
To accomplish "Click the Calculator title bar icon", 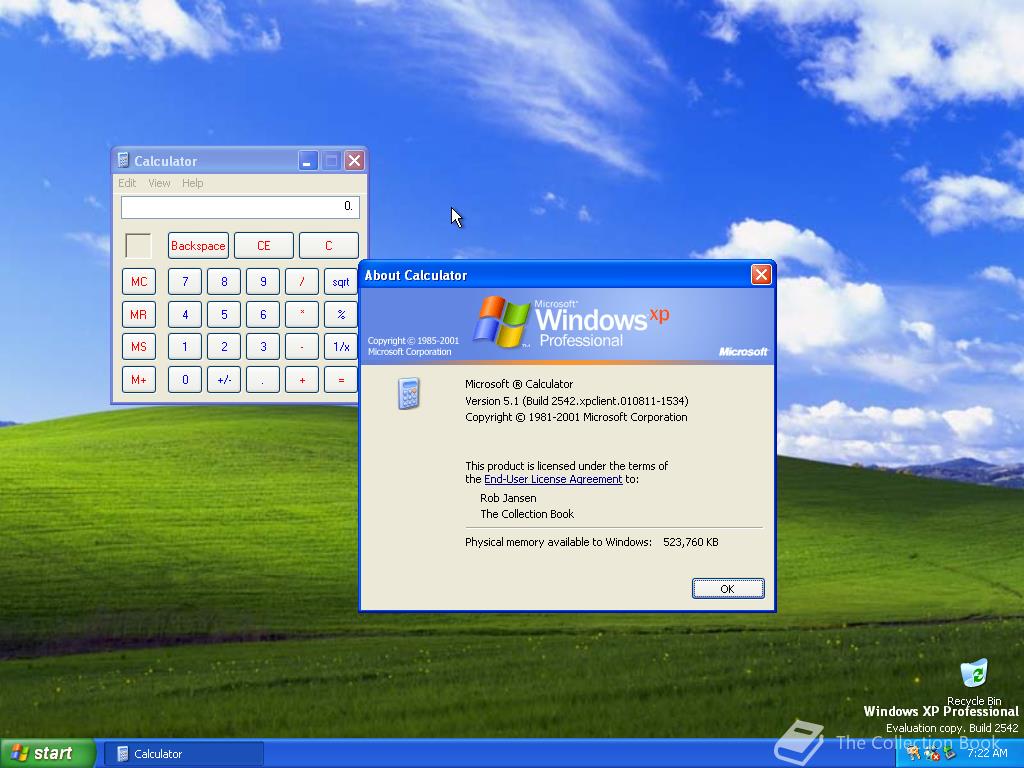I will (x=123, y=160).
